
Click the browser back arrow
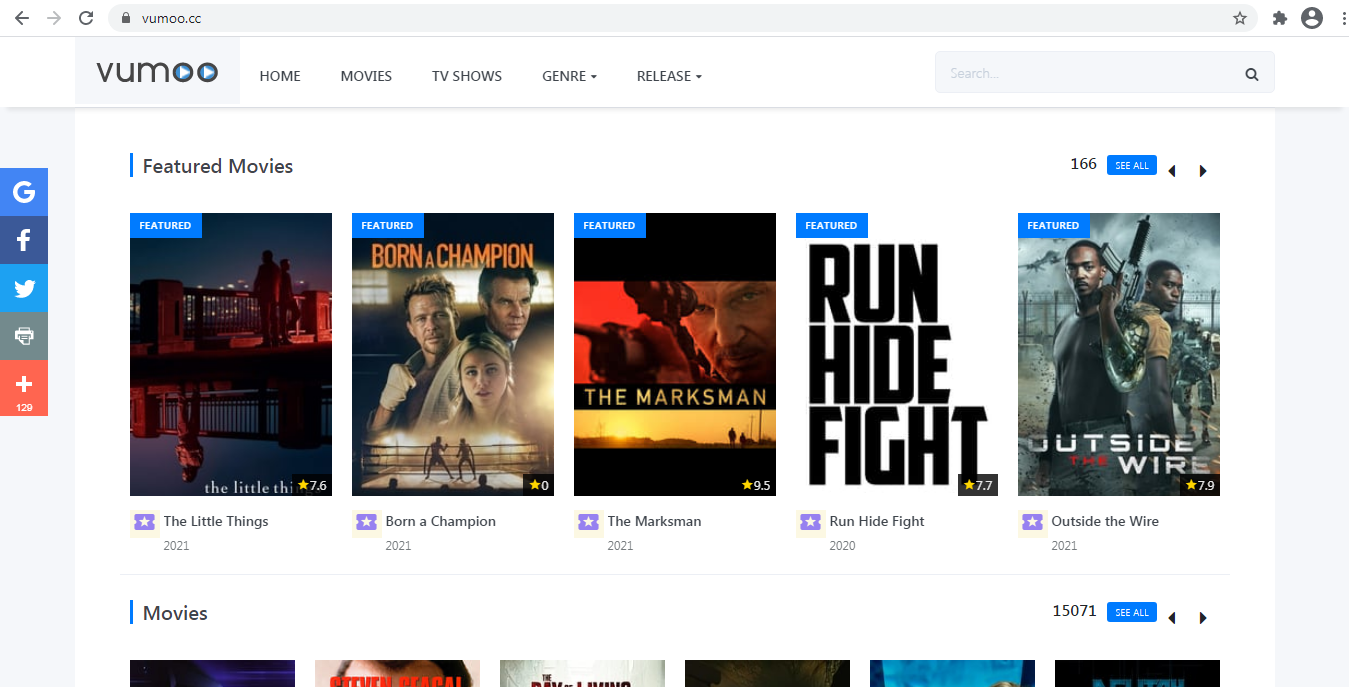click(22, 18)
